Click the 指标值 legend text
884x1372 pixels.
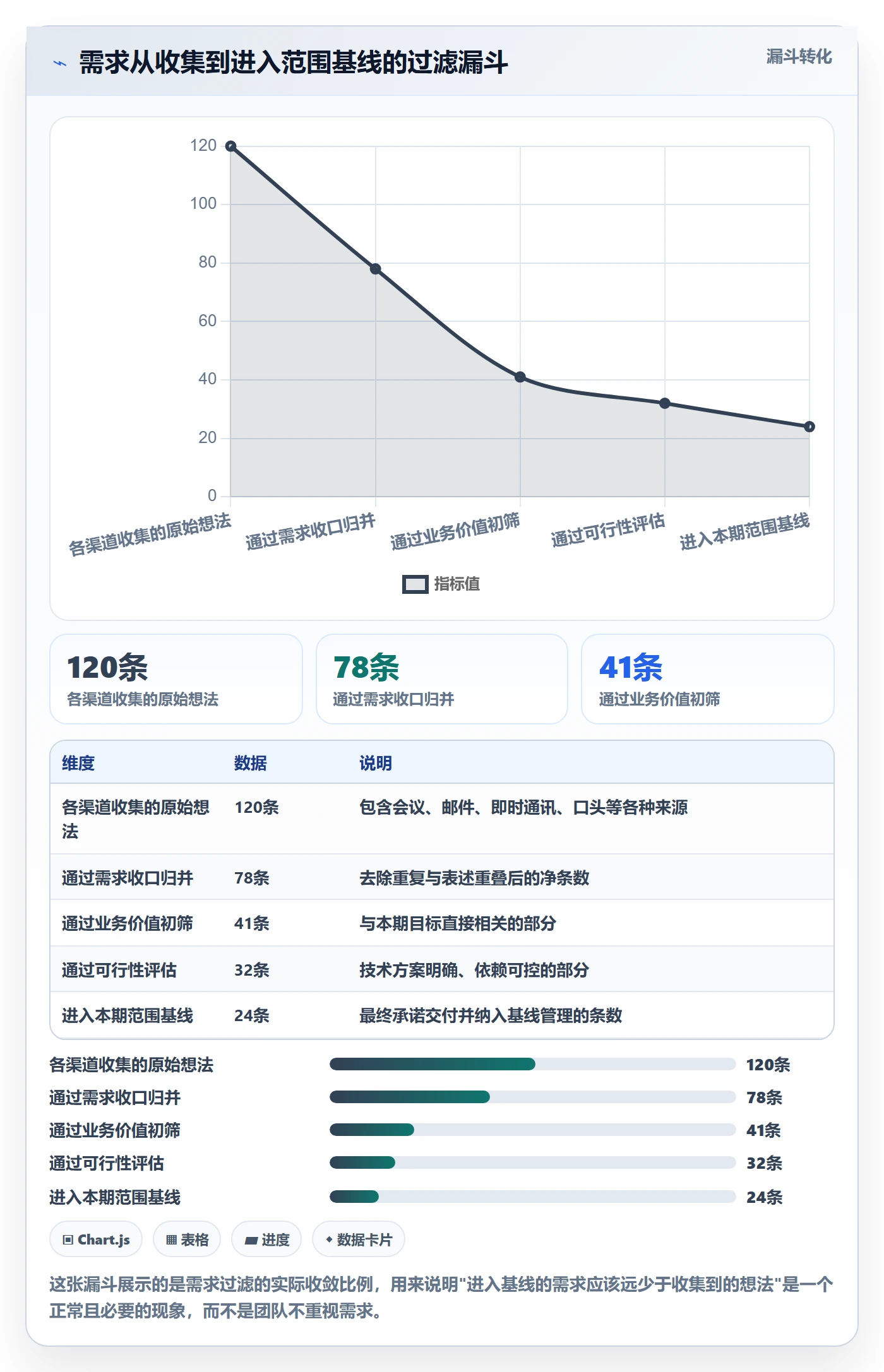click(457, 584)
